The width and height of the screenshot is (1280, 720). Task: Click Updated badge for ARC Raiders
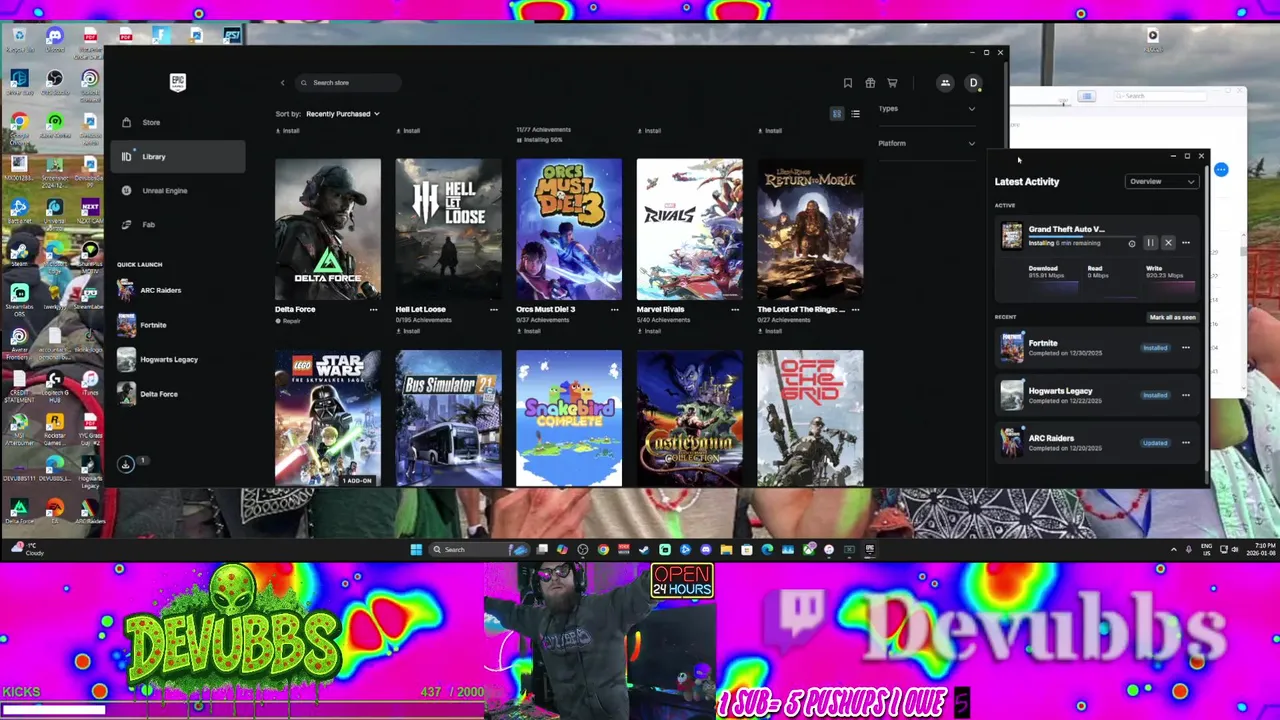click(1155, 443)
